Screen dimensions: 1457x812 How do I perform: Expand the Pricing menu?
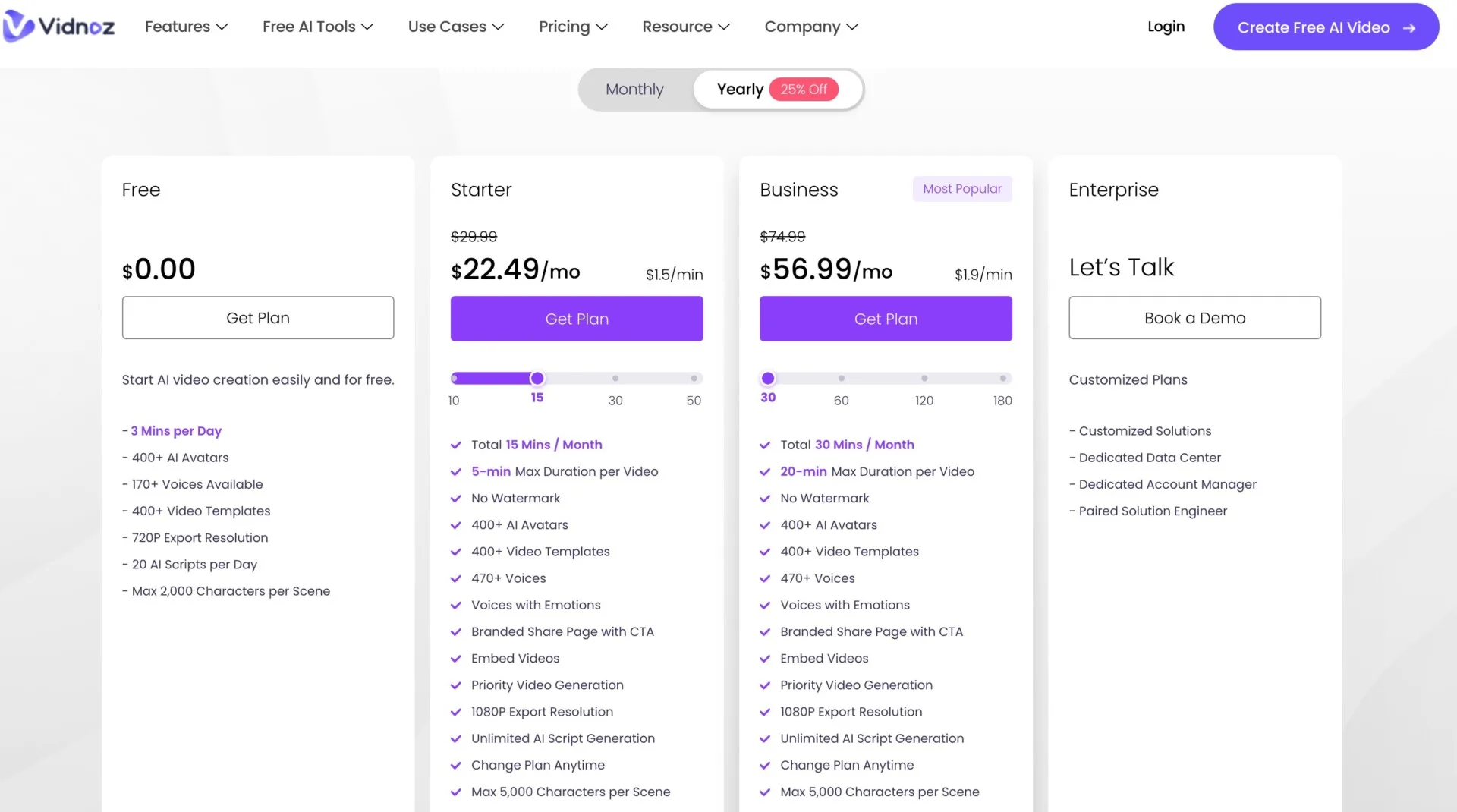click(572, 27)
